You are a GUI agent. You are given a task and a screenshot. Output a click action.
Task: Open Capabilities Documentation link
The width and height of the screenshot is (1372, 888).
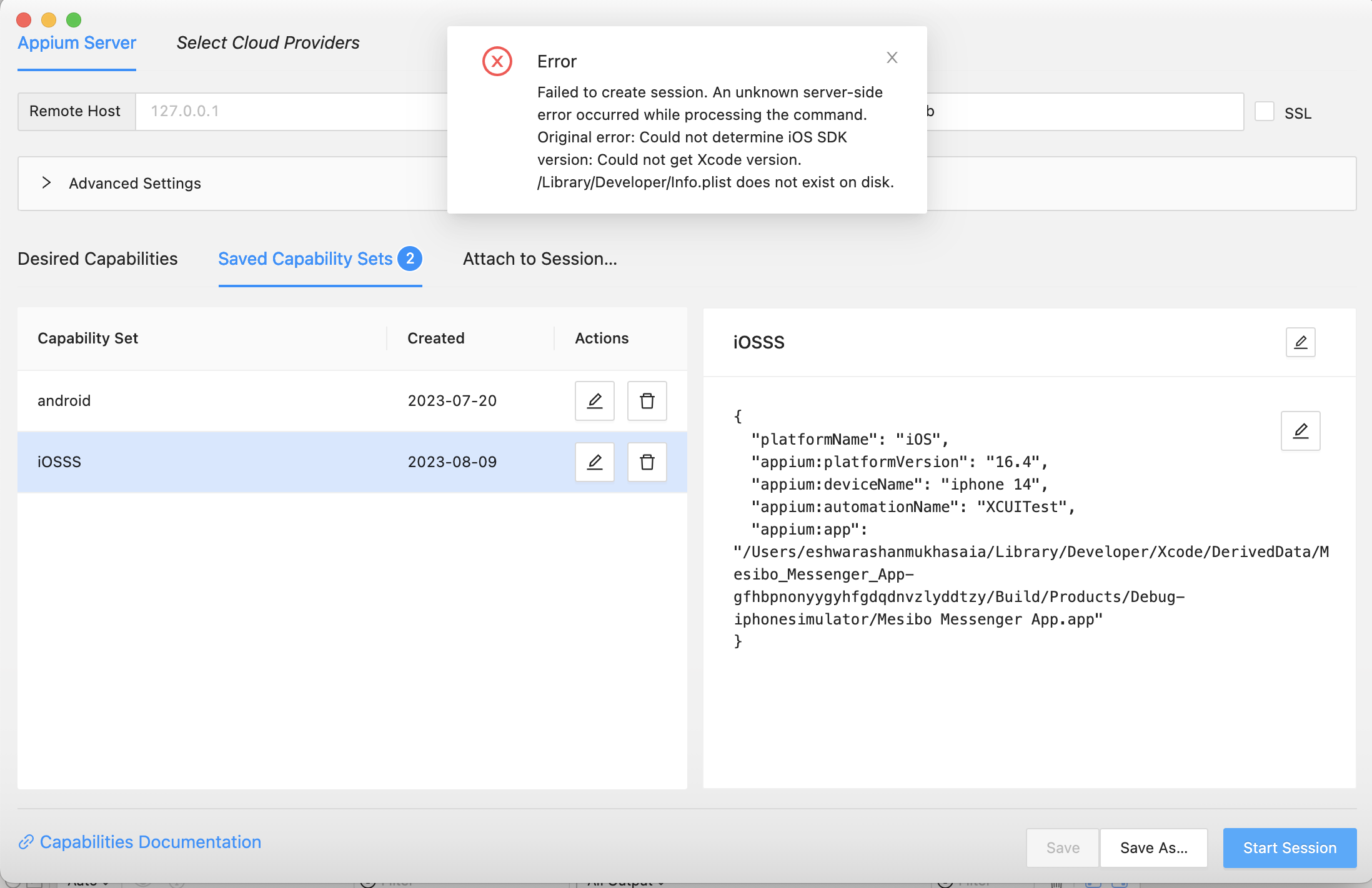point(150,842)
